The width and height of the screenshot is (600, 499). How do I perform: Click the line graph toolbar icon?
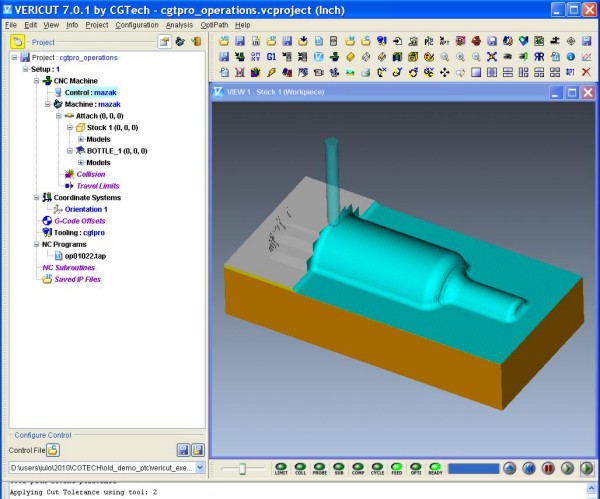pyautogui.click(x=586, y=57)
